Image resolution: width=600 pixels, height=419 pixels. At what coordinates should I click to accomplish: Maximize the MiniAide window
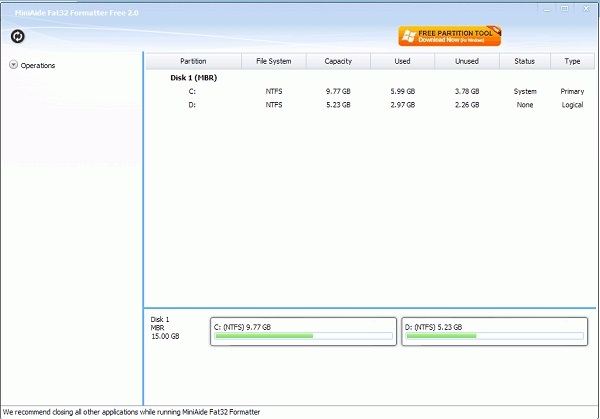click(565, 8)
